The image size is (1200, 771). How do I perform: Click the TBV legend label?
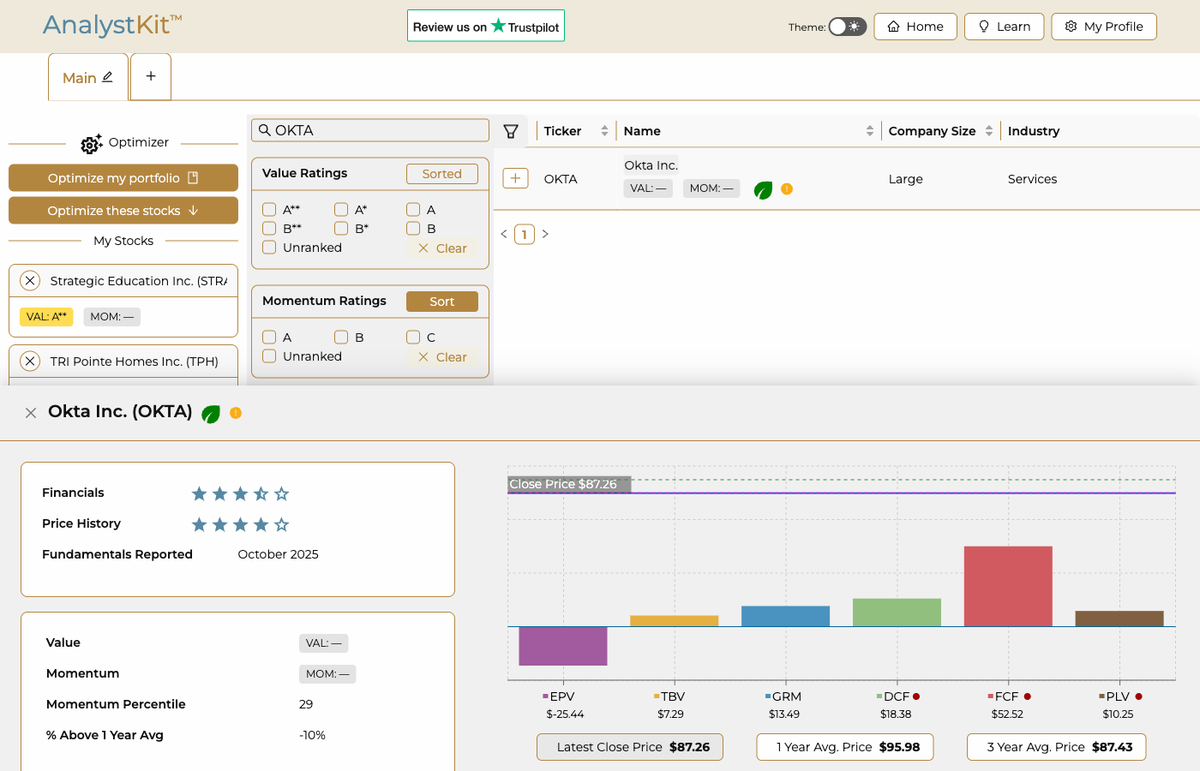point(669,696)
